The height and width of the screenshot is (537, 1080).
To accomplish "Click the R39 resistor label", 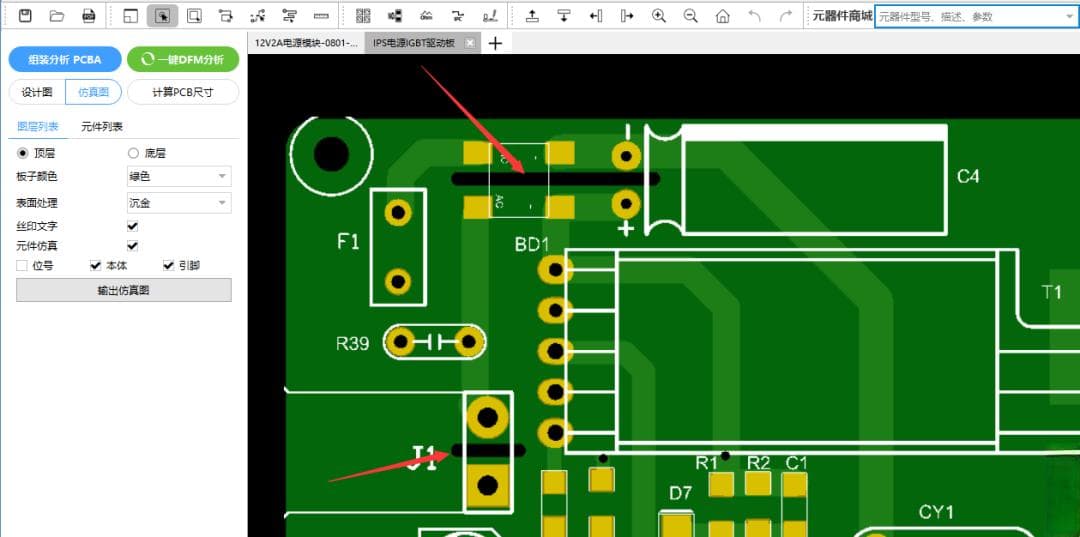I will pos(352,343).
